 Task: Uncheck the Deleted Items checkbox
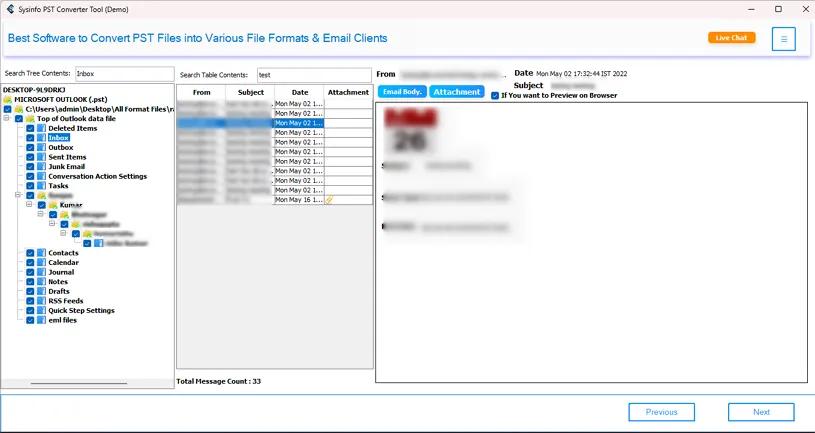[x=30, y=128]
